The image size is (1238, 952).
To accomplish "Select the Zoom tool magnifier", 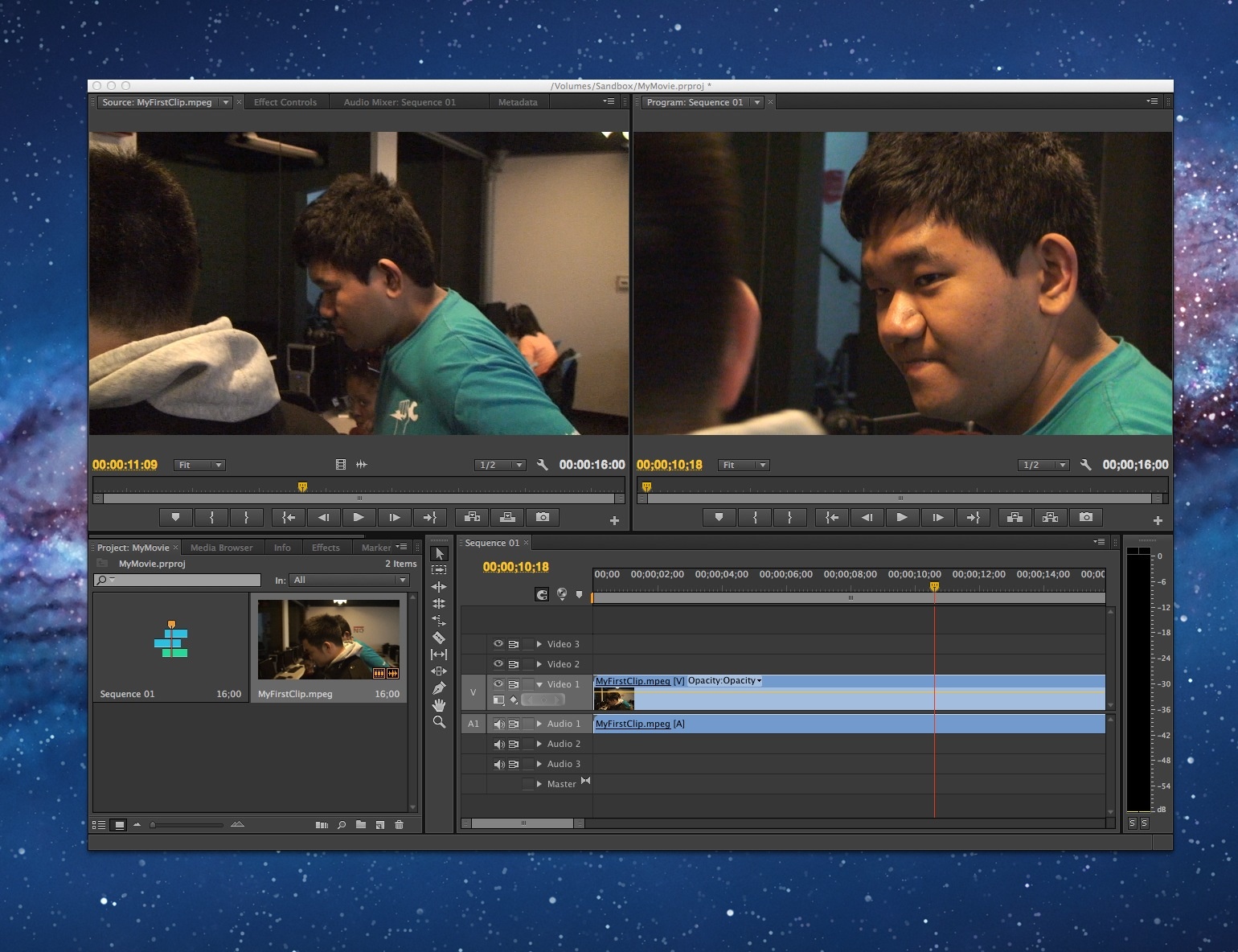I will (x=439, y=722).
